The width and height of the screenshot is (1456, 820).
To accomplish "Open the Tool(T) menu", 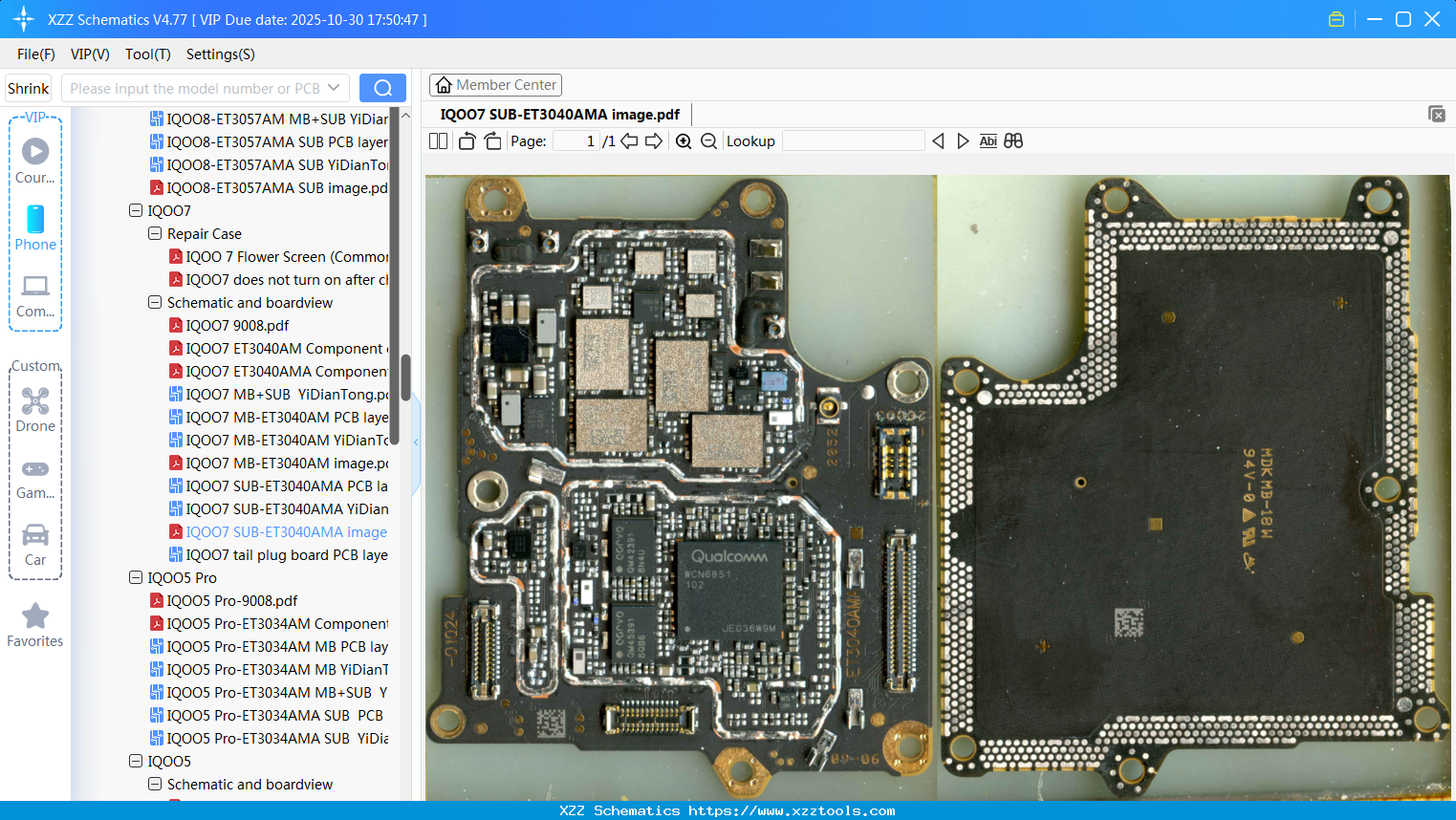I will tap(148, 54).
